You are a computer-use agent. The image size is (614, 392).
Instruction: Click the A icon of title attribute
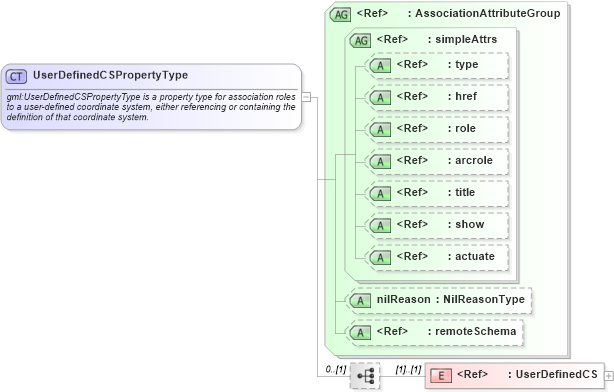380,193
